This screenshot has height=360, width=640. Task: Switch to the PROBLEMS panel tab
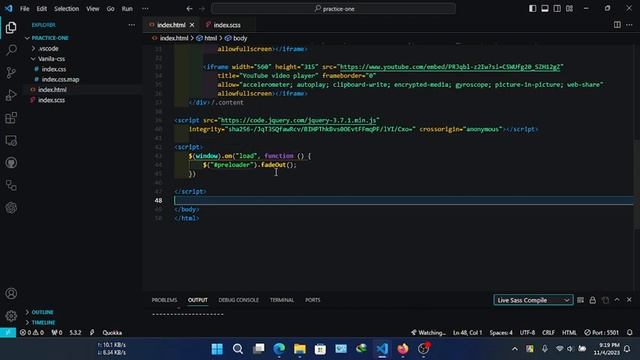[x=164, y=300]
